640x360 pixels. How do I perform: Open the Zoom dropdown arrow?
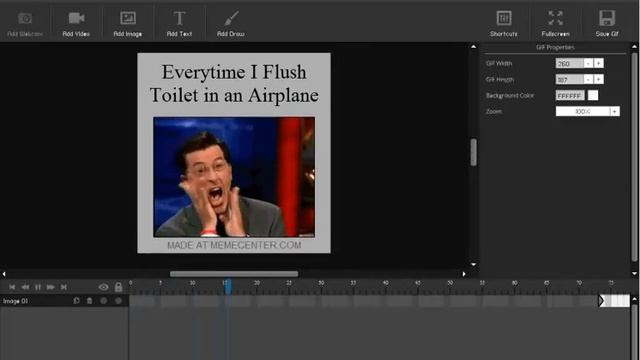pyautogui.click(x=615, y=111)
